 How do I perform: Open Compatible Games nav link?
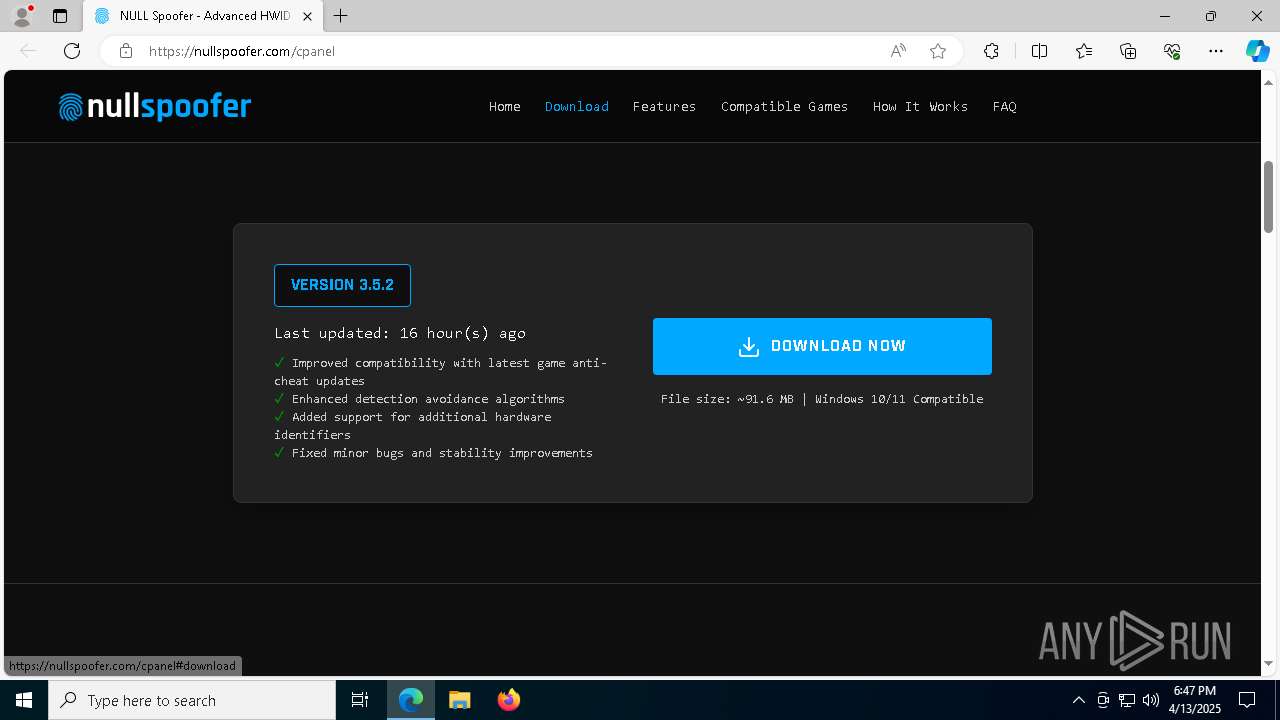tap(784, 106)
